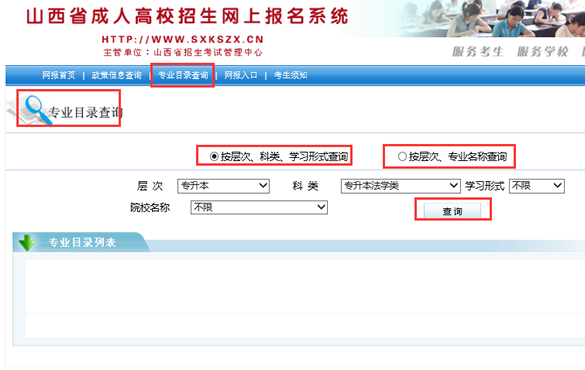
Task: Click the 主管单位：山西省招生考试管理中心 text
Action: click(183, 53)
